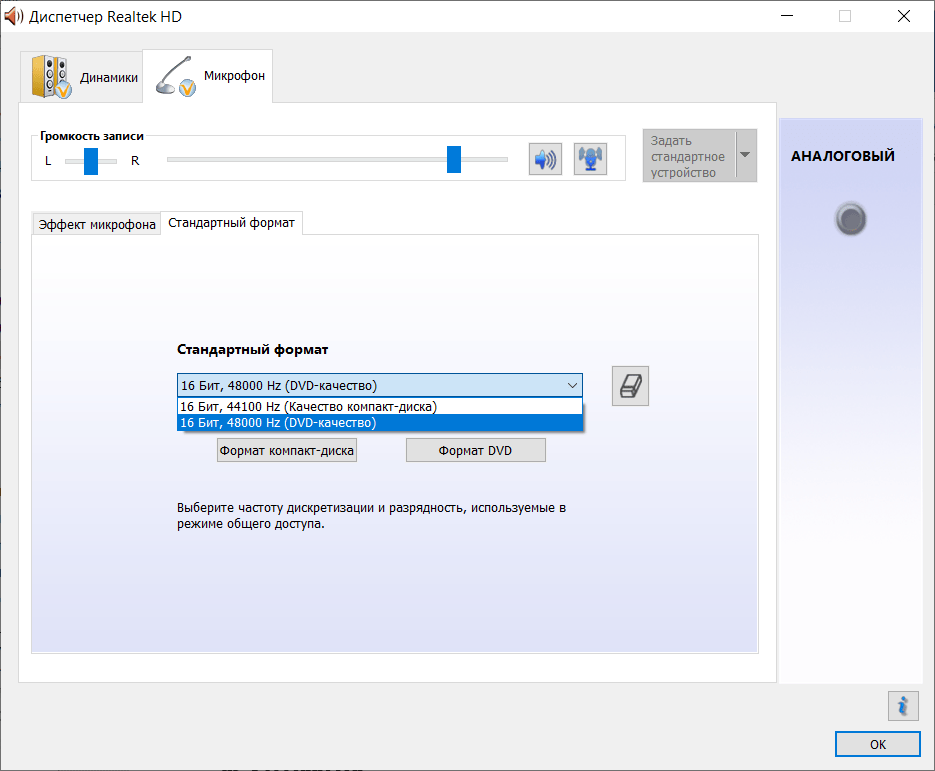Open the info icon near OK
935x771 pixels.
(x=903, y=705)
